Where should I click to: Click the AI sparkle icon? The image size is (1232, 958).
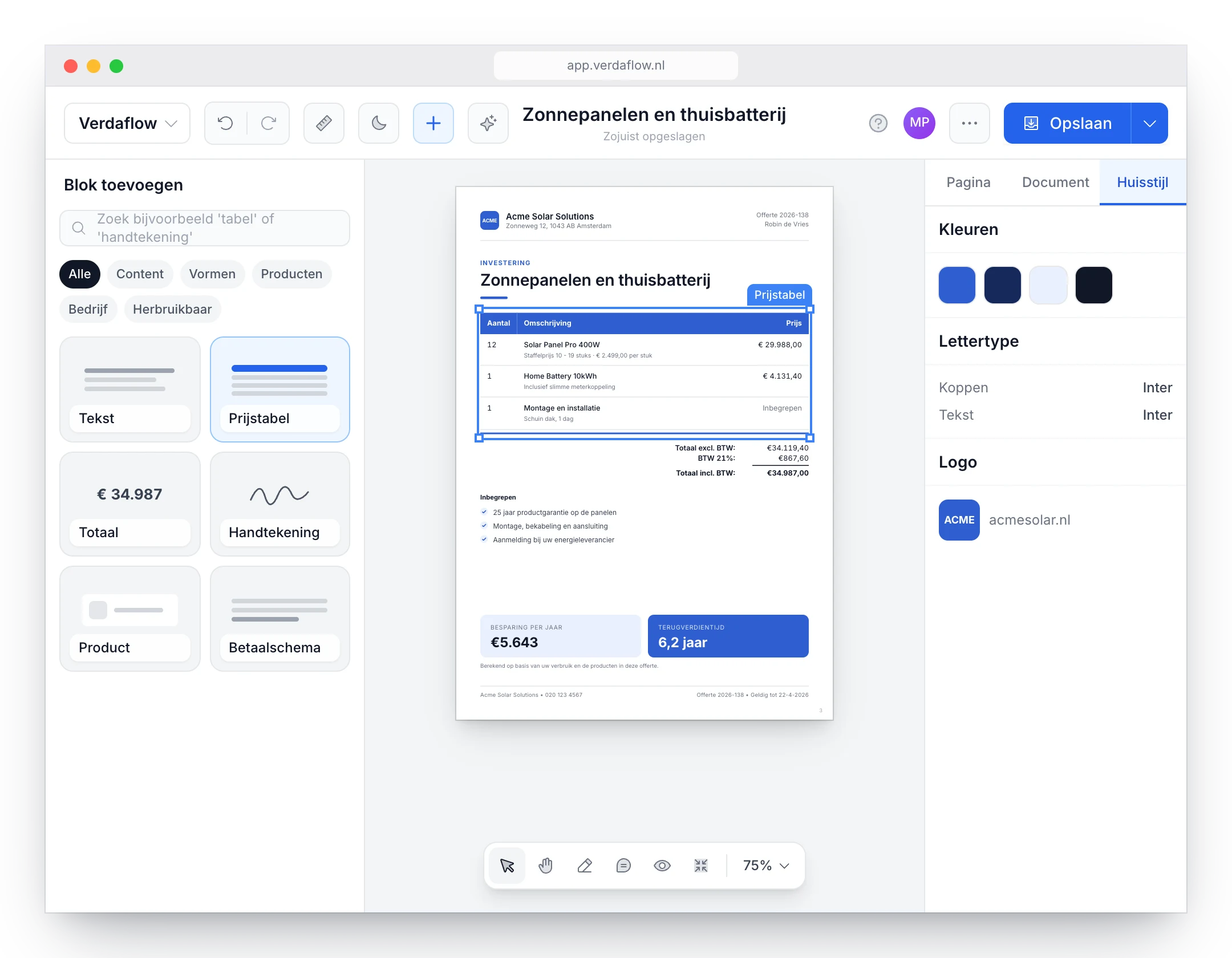pyautogui.click(x=488, y=123)
